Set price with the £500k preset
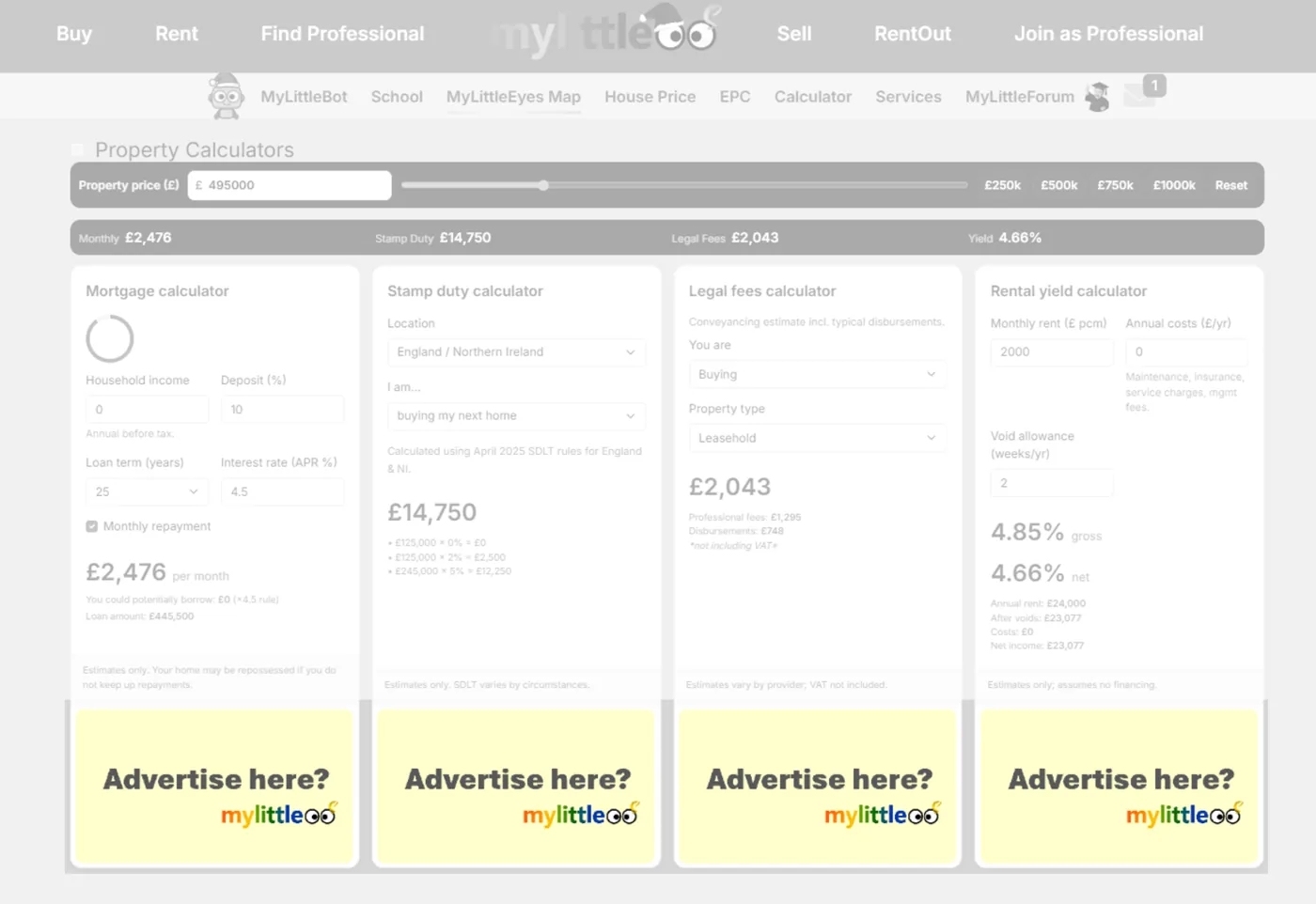This screenshot has width=1316, height=904. click(x=1058, y=185)
